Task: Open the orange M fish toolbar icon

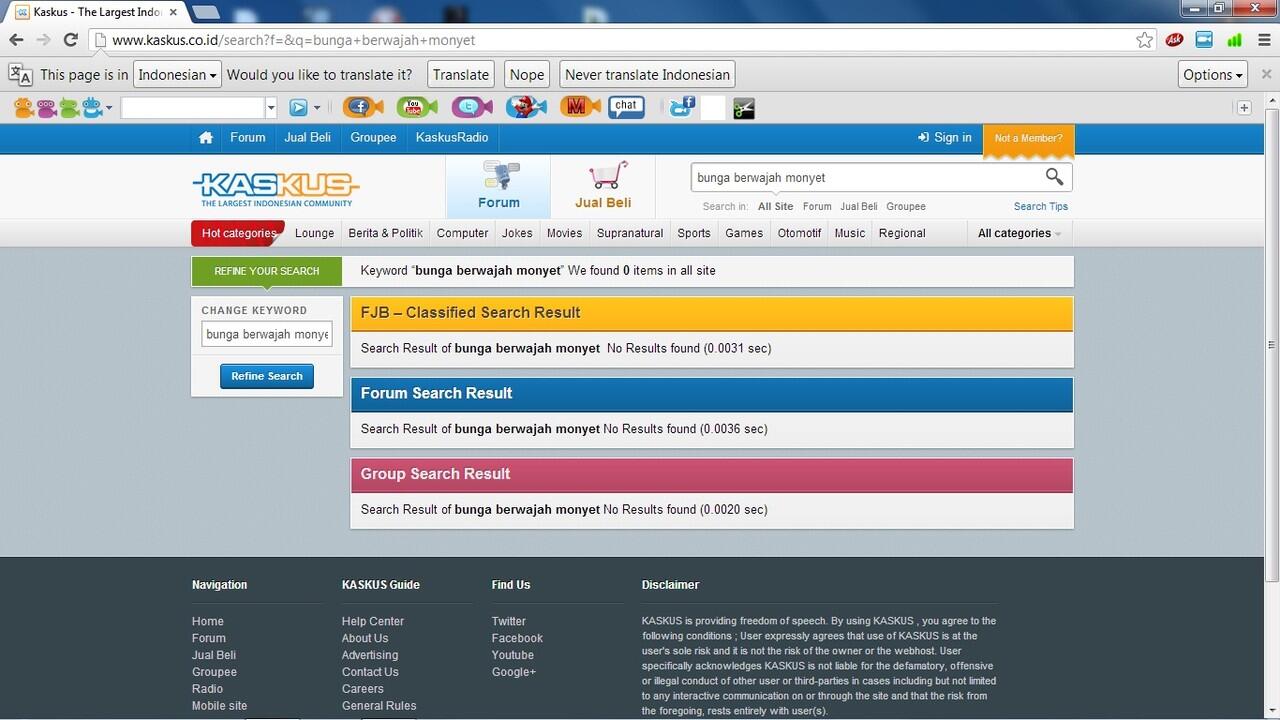Action: [x=579, y=107]
